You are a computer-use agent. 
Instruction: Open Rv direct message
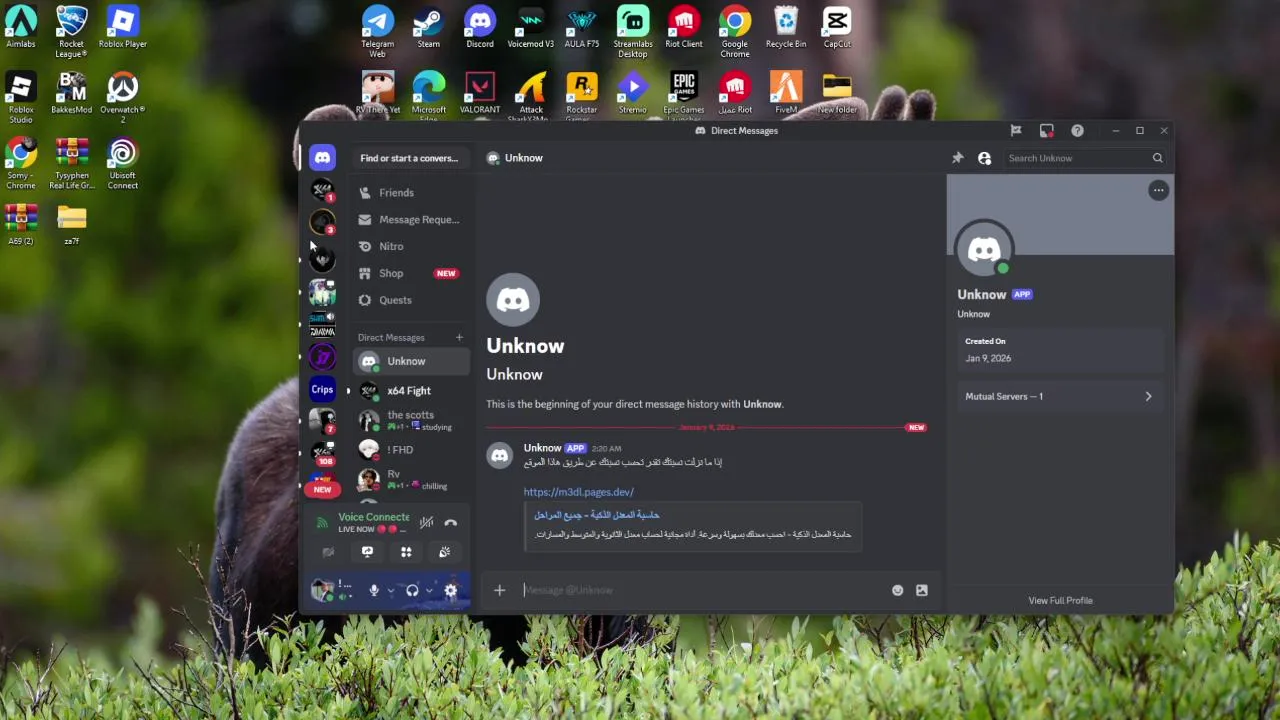(x=411, y=480)
